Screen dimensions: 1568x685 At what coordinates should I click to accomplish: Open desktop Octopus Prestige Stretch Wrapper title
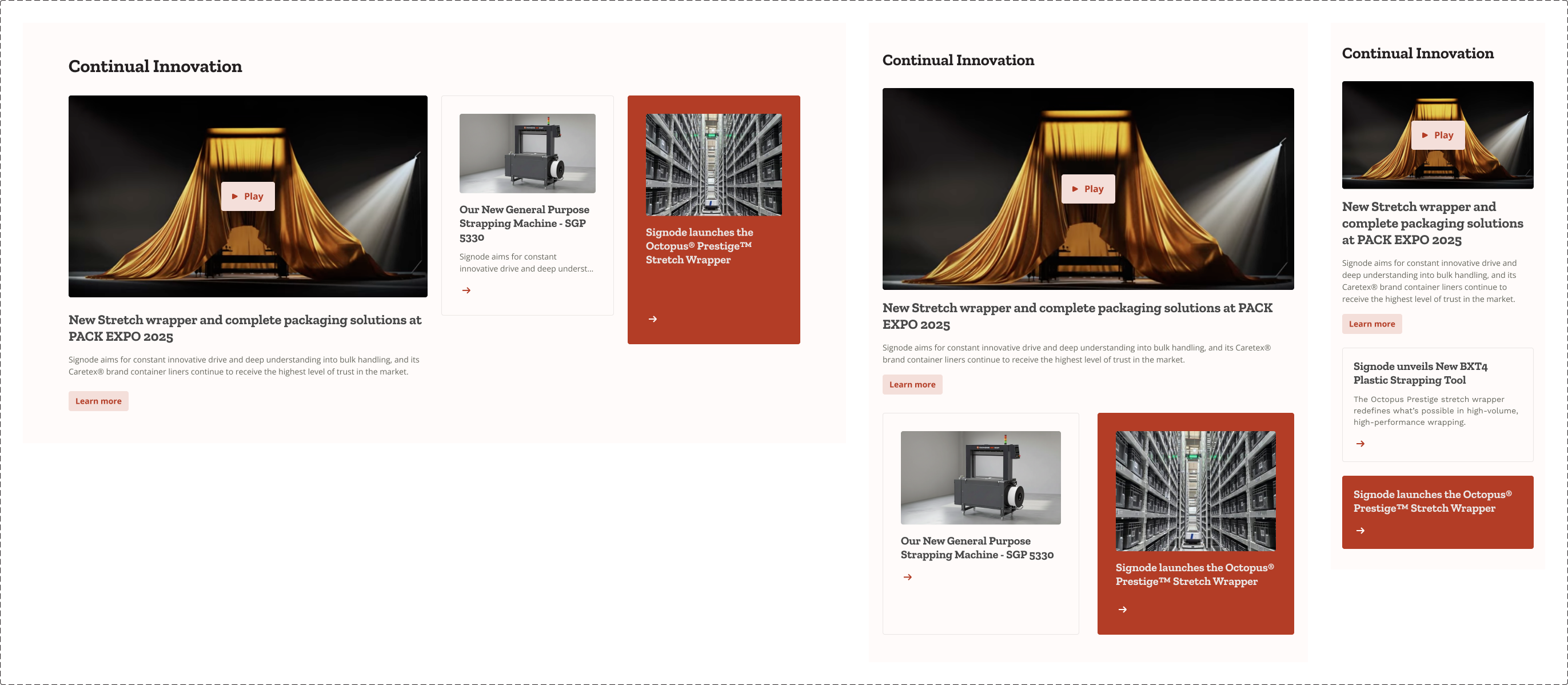pos(699,246)
